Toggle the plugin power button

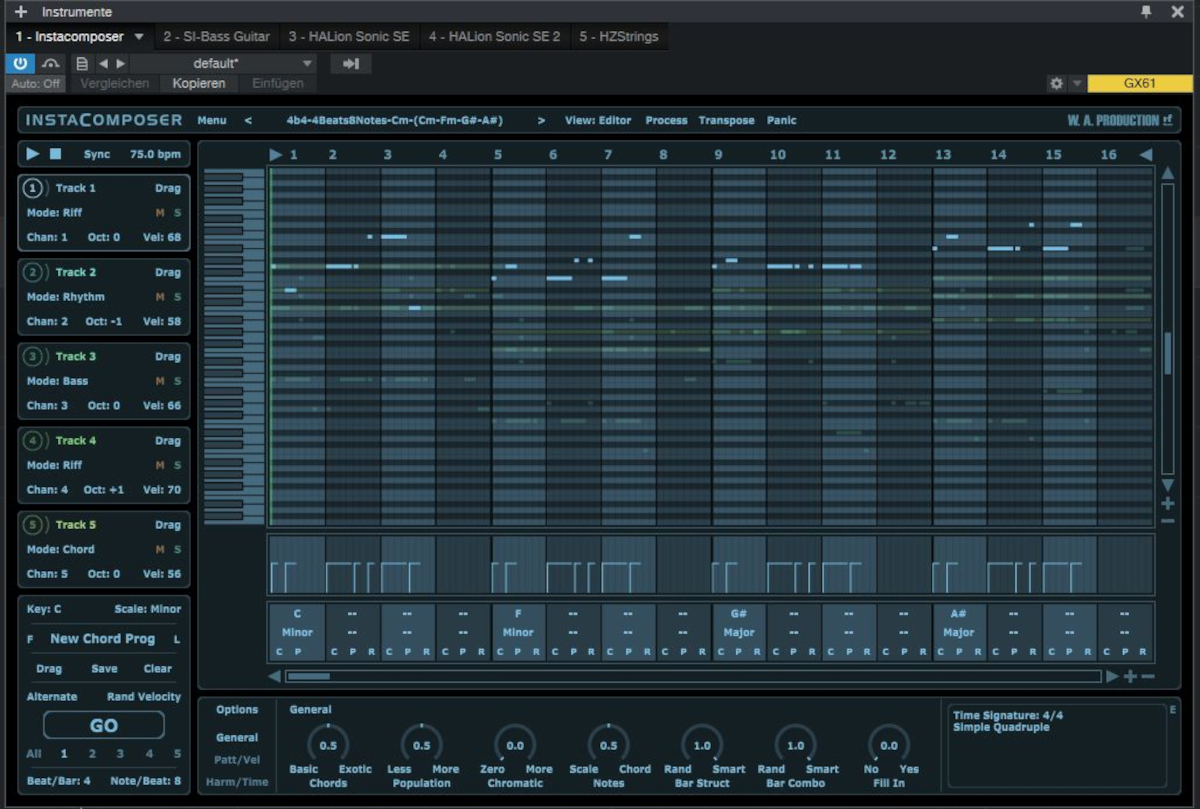coord(20,63)
